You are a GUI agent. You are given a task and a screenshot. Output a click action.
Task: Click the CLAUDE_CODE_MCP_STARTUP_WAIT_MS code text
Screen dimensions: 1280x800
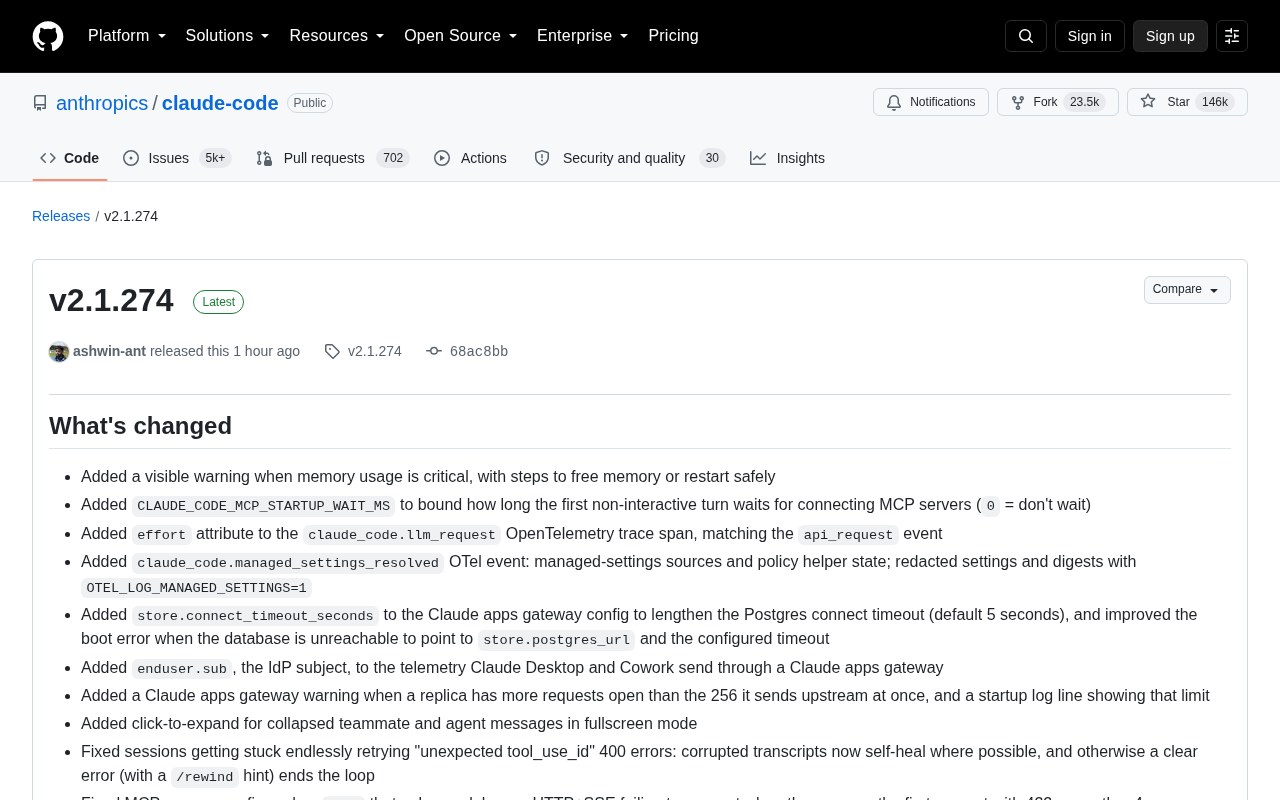pyautogui.click(x=264, y=506)
